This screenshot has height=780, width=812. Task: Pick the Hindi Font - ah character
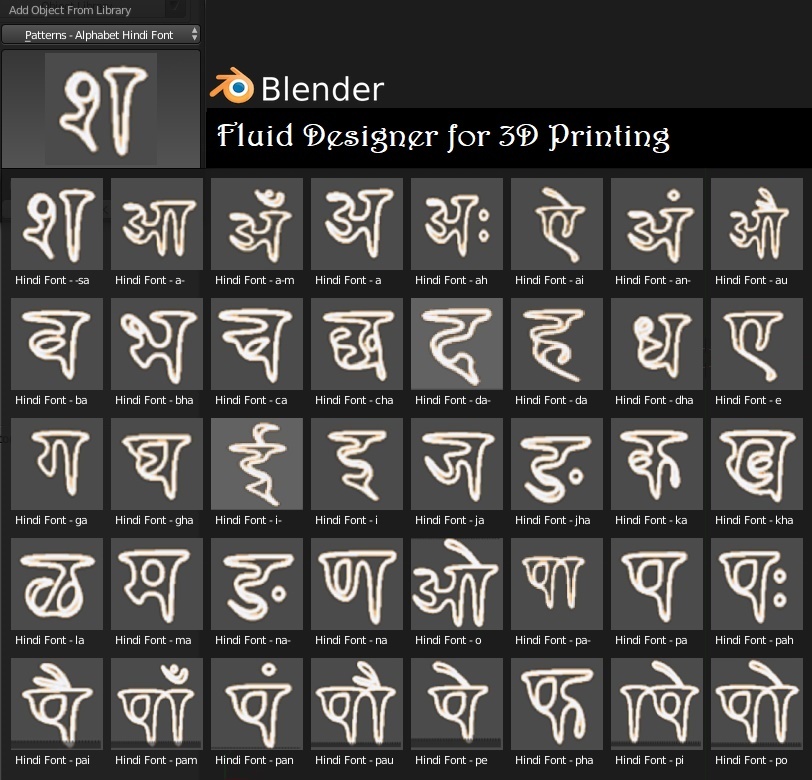coord(457,224)
